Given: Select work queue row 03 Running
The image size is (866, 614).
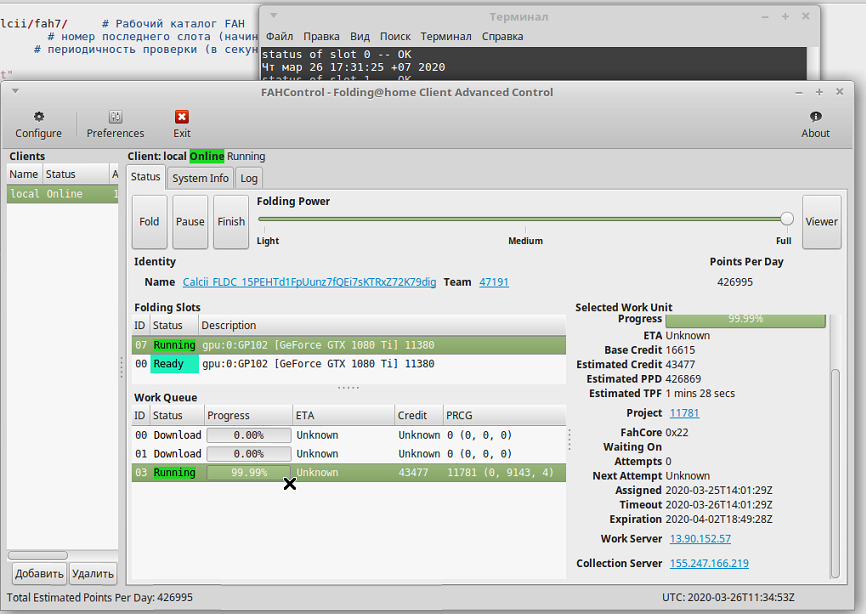Looking at the screenshot, I should [349, 473].
